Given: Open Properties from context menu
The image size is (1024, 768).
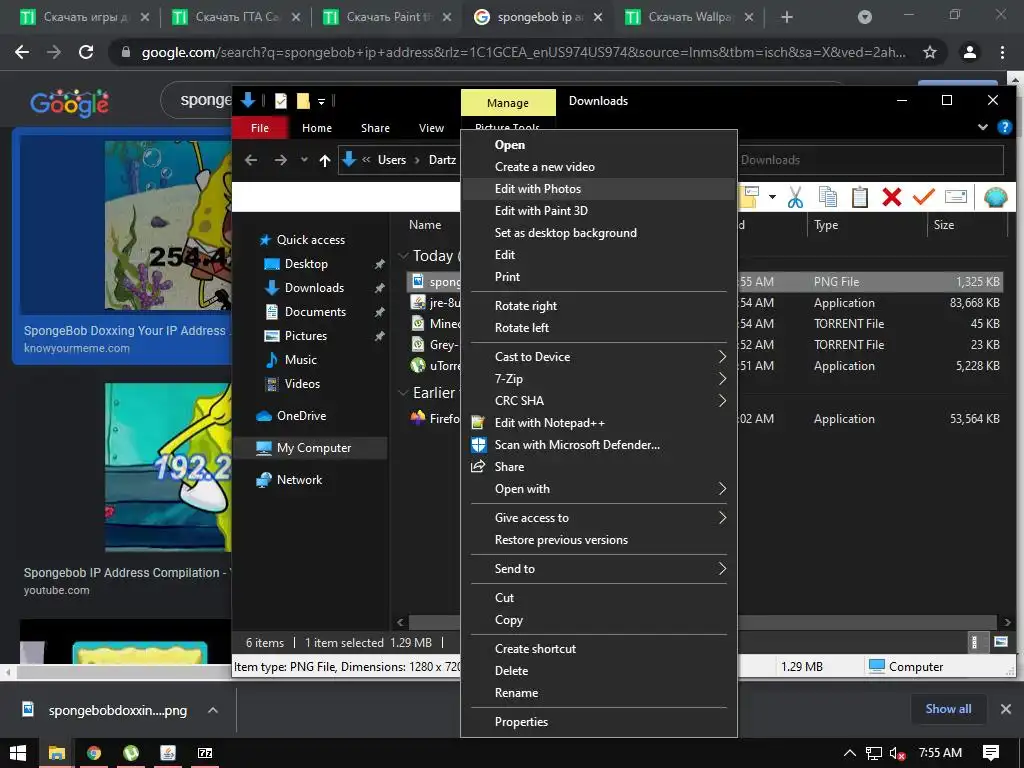Looking at the screenshot, I should pos(598,722).
